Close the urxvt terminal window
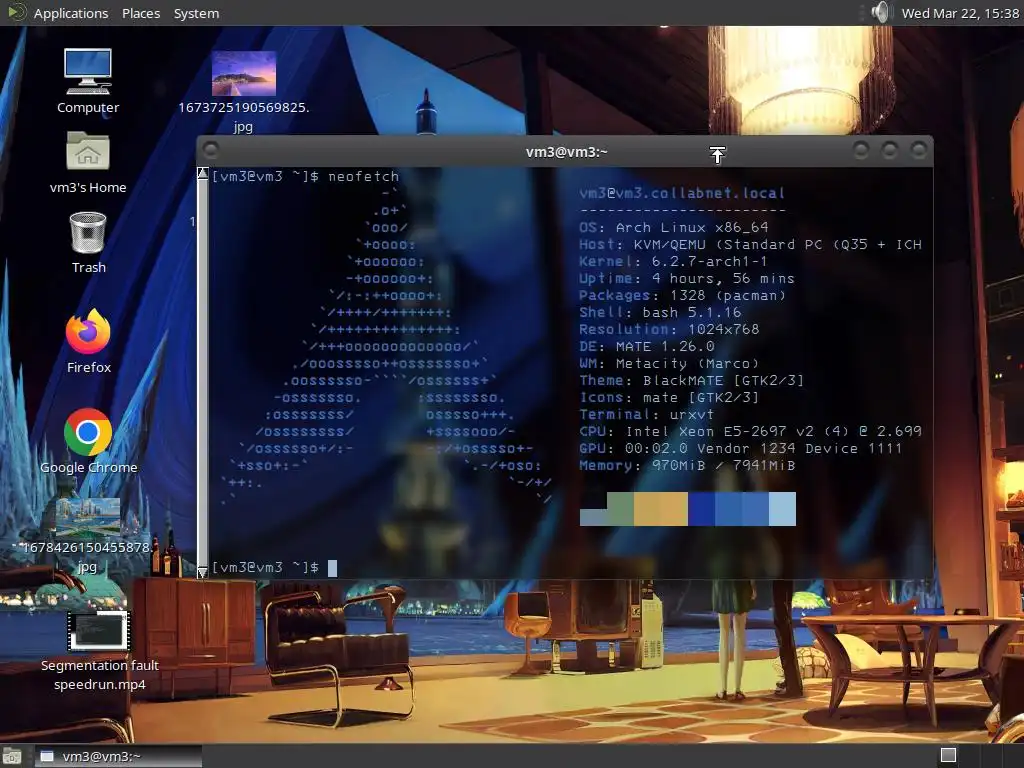1024x768 pixels. point(918,151)
